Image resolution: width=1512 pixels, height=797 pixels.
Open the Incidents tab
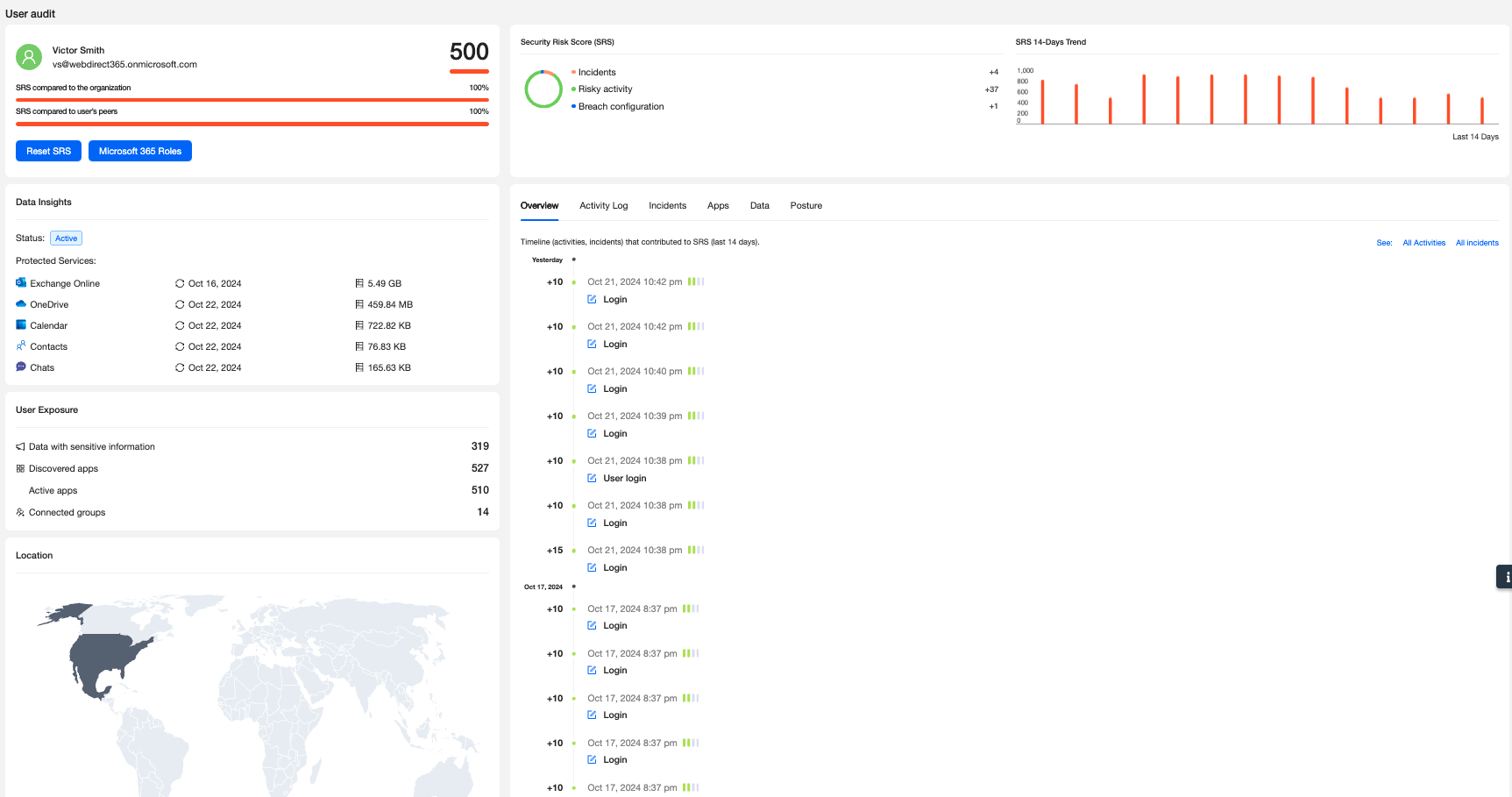pos(667,206)
